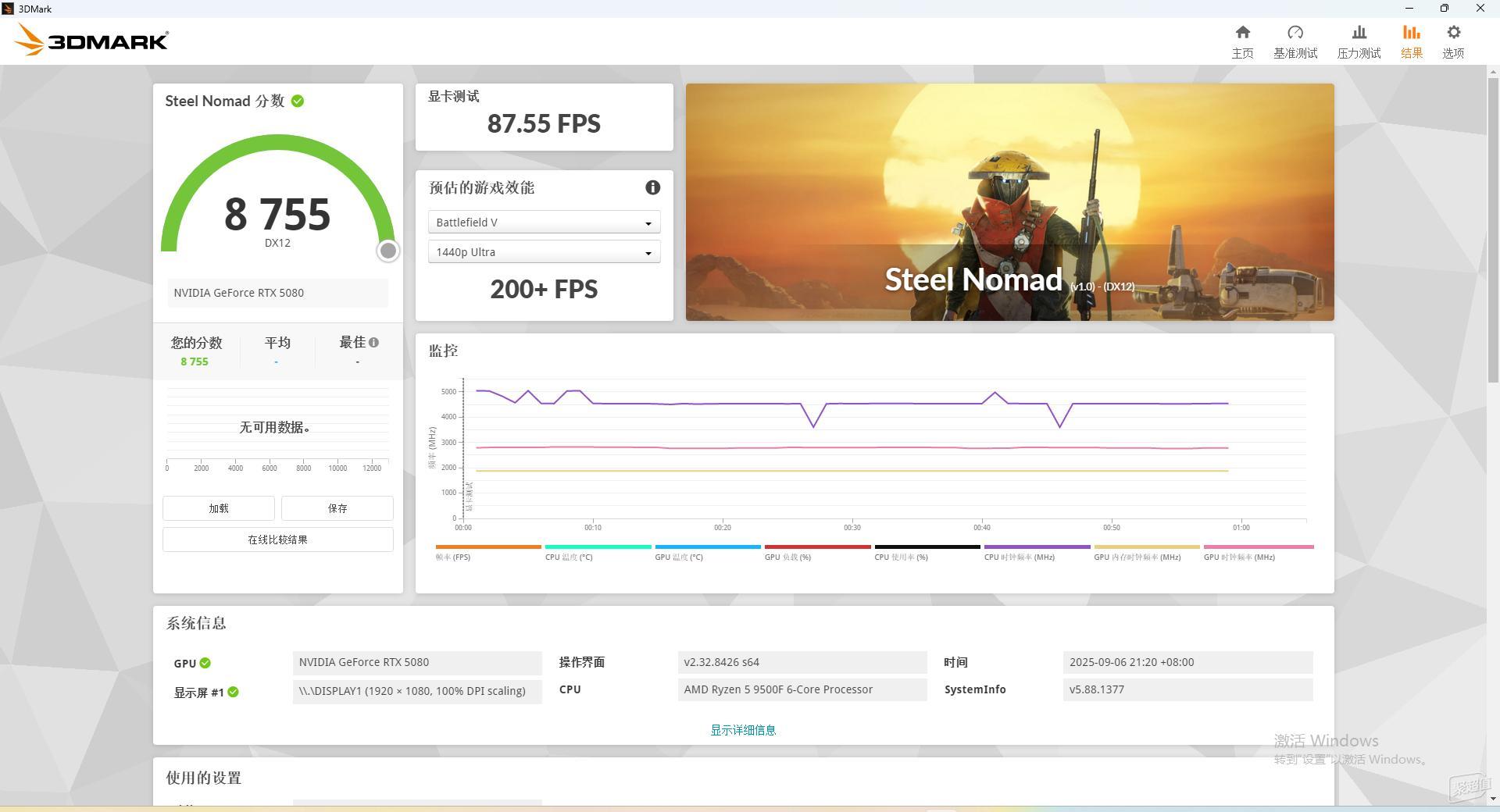Image resolution: width=1500 pixels, height=812 pixels.
Task: Click the v2.32.8426 s64 version value
Action: (x=802, y=662)
